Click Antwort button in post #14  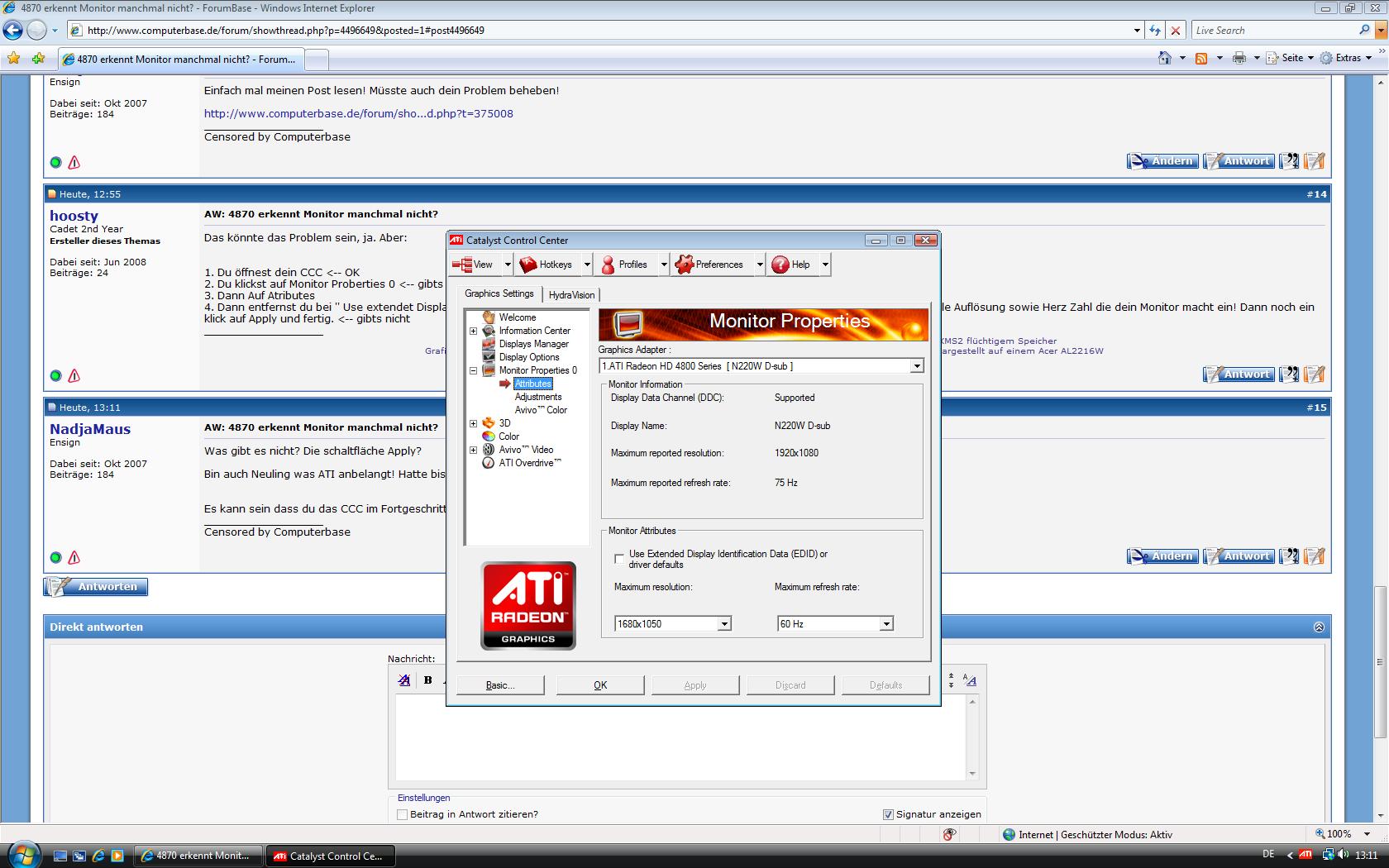tap(1238, 374)
